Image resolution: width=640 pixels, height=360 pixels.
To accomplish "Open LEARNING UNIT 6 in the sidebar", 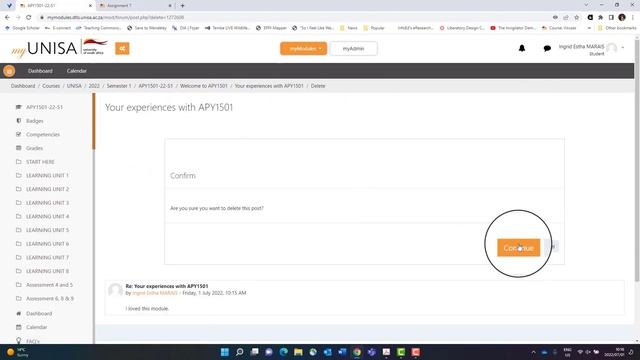I will point(47,244).
